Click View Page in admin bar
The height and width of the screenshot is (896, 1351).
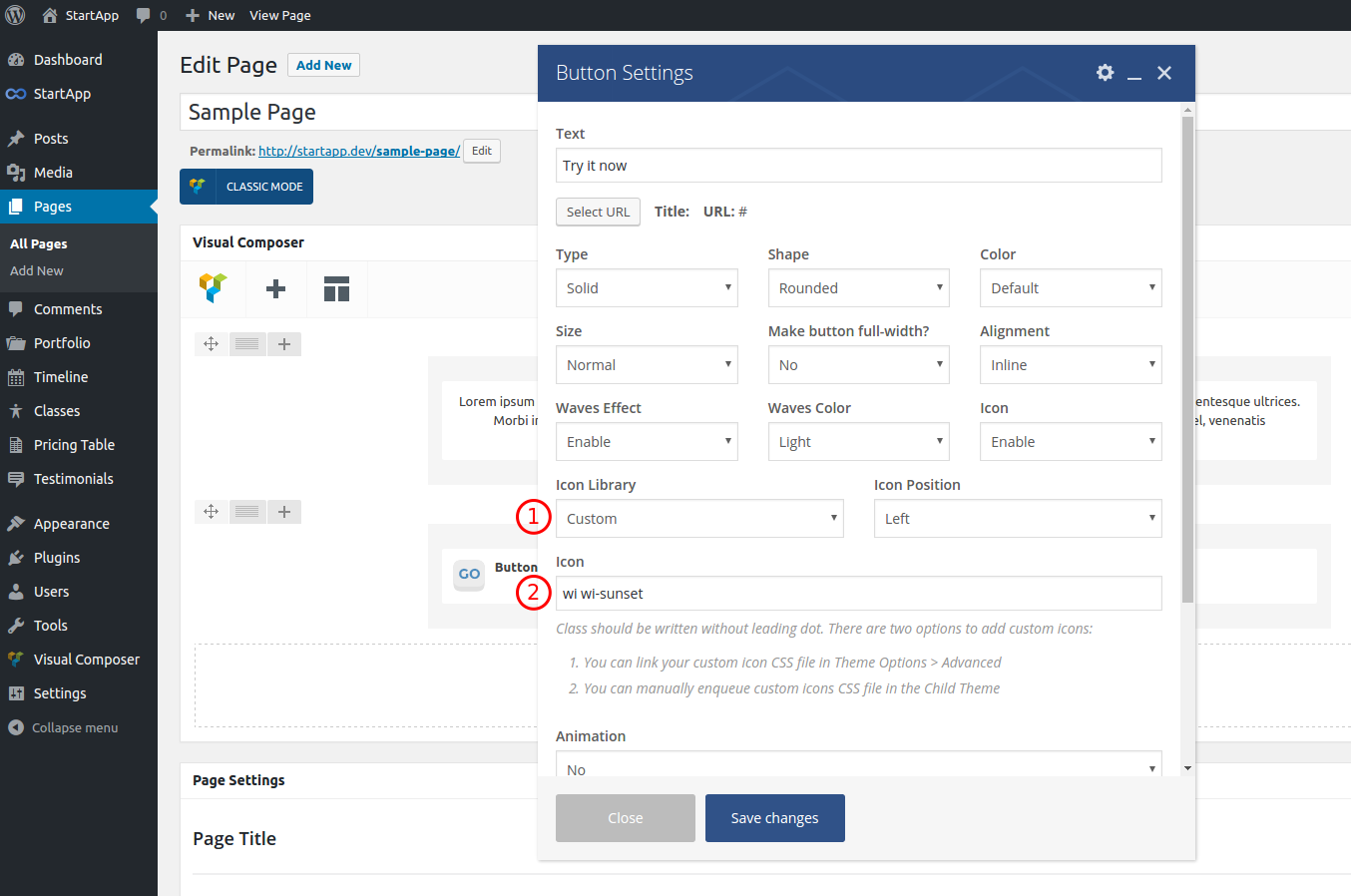(x=279, y=15)
